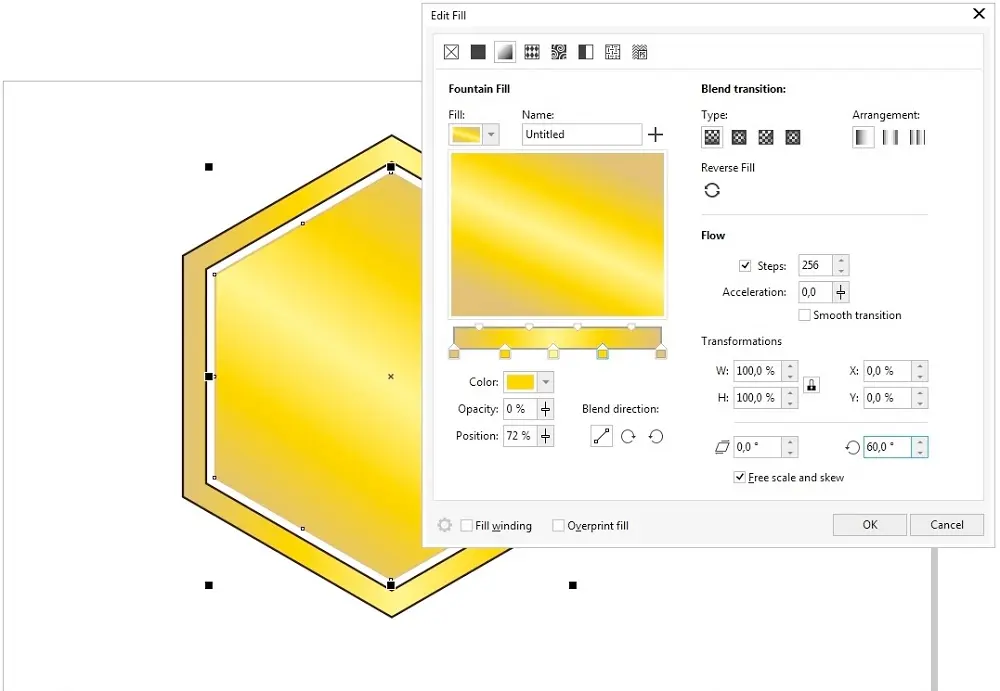Select the repeat and mirror arrangement

(890, 137)
